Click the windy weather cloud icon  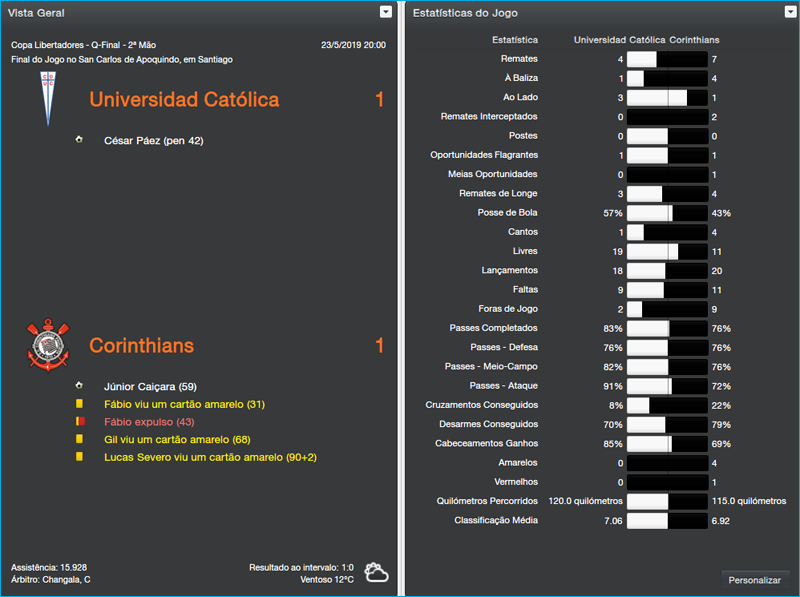pyautogui.click(x=376, y=573)
